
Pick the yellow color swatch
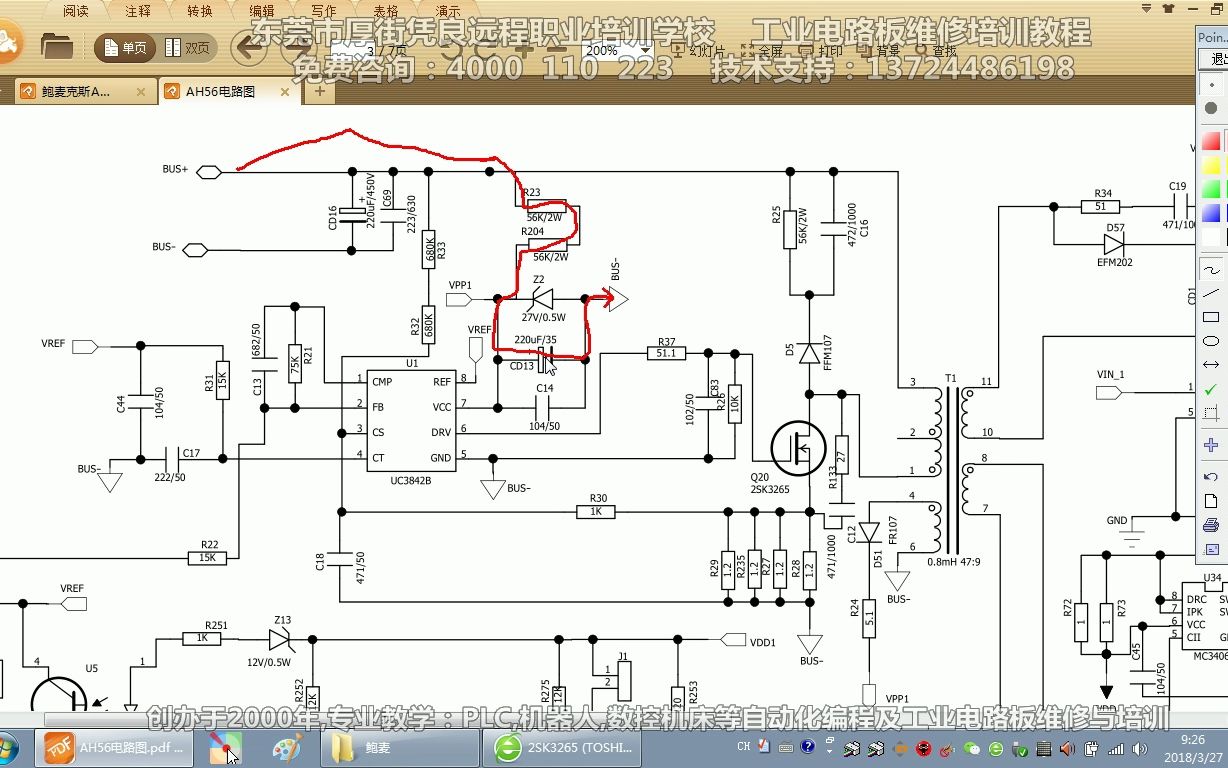(1211, 165)
